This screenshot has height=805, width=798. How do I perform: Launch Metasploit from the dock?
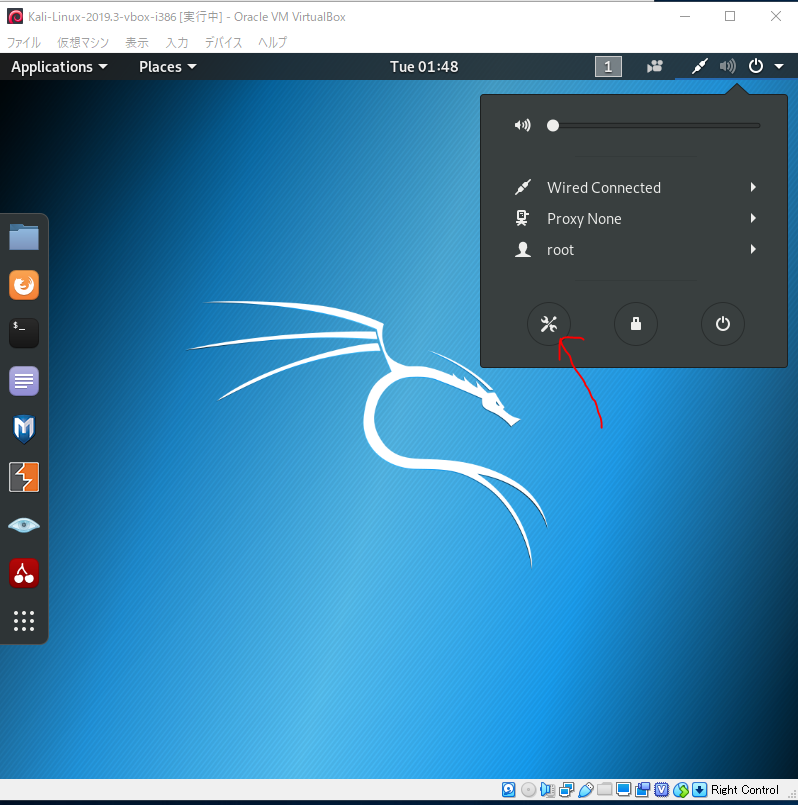click(x=24, y=429)
